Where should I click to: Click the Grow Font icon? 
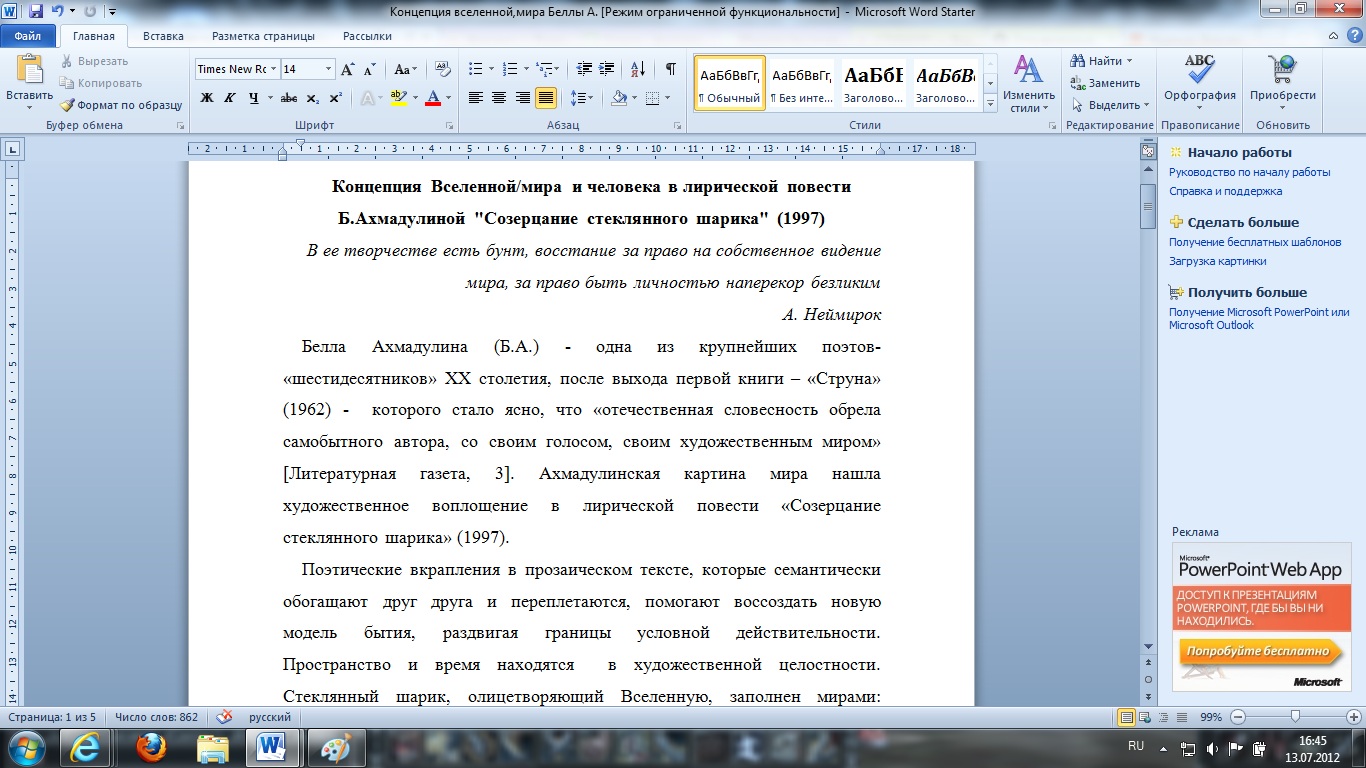tap(348, 70)
